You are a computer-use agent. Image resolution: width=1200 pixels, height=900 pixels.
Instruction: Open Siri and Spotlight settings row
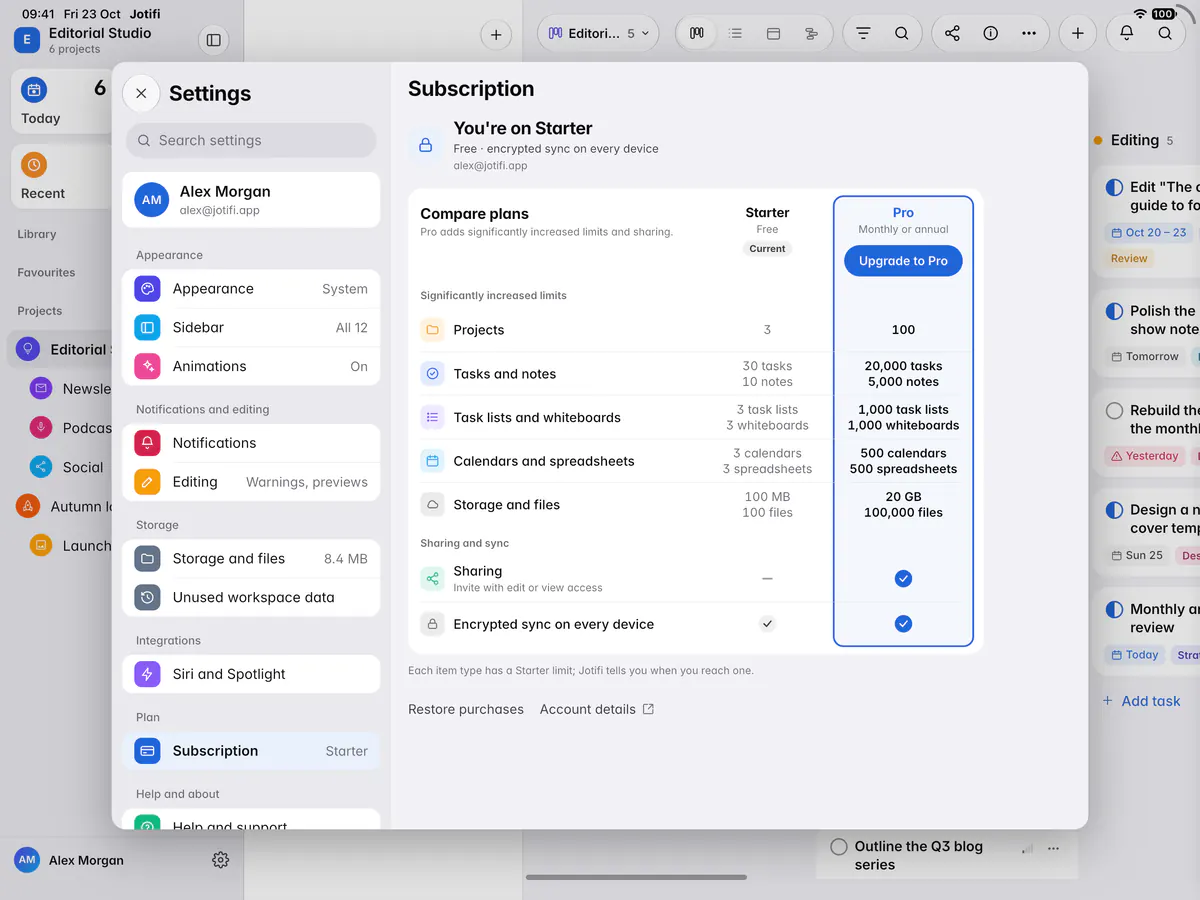tap(251, 674)
